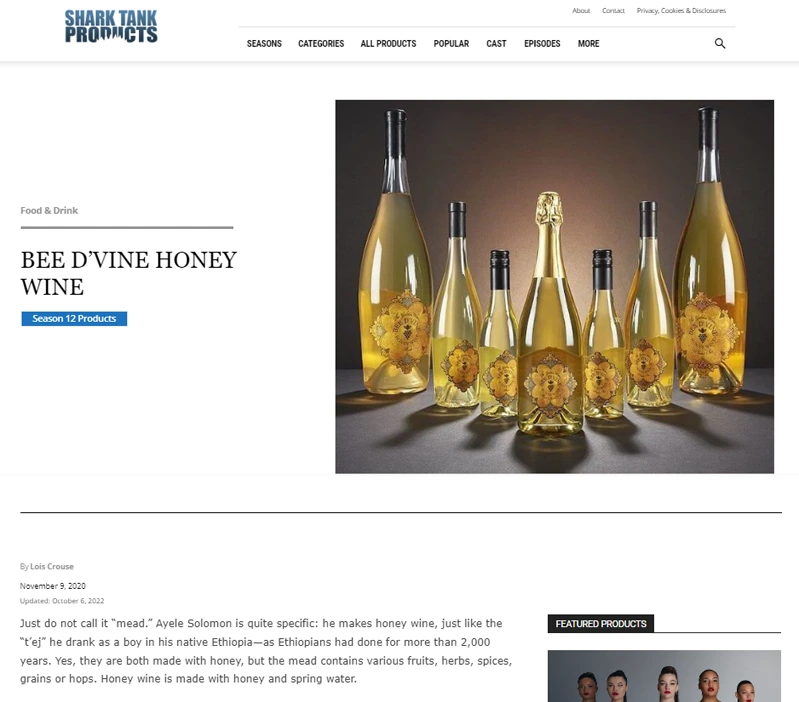Click the Featured Products heading
799x702 pixels.
pos(601,624)
